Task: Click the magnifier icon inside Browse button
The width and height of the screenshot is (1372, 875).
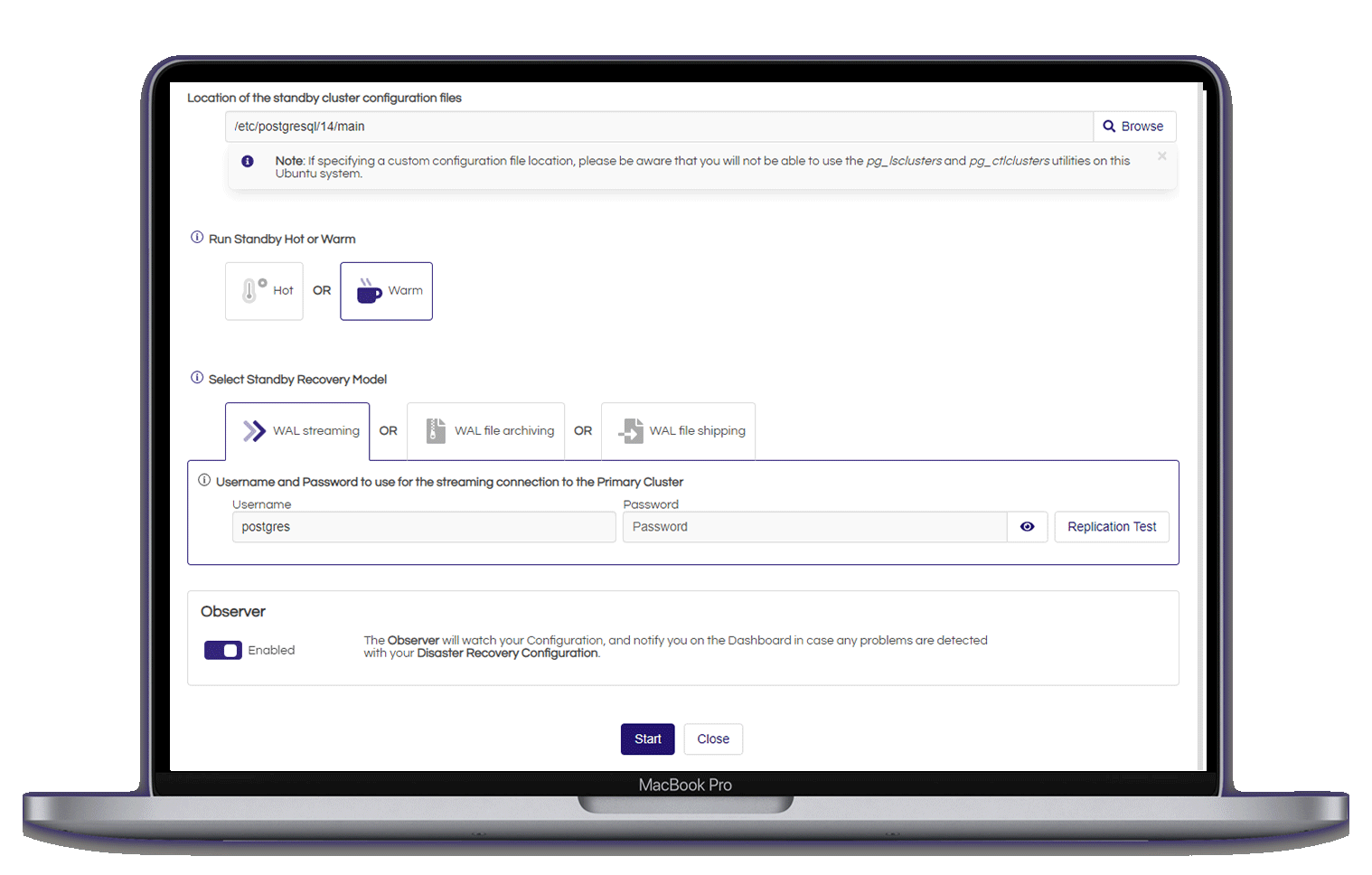Action: click(x=1110, y=126)
